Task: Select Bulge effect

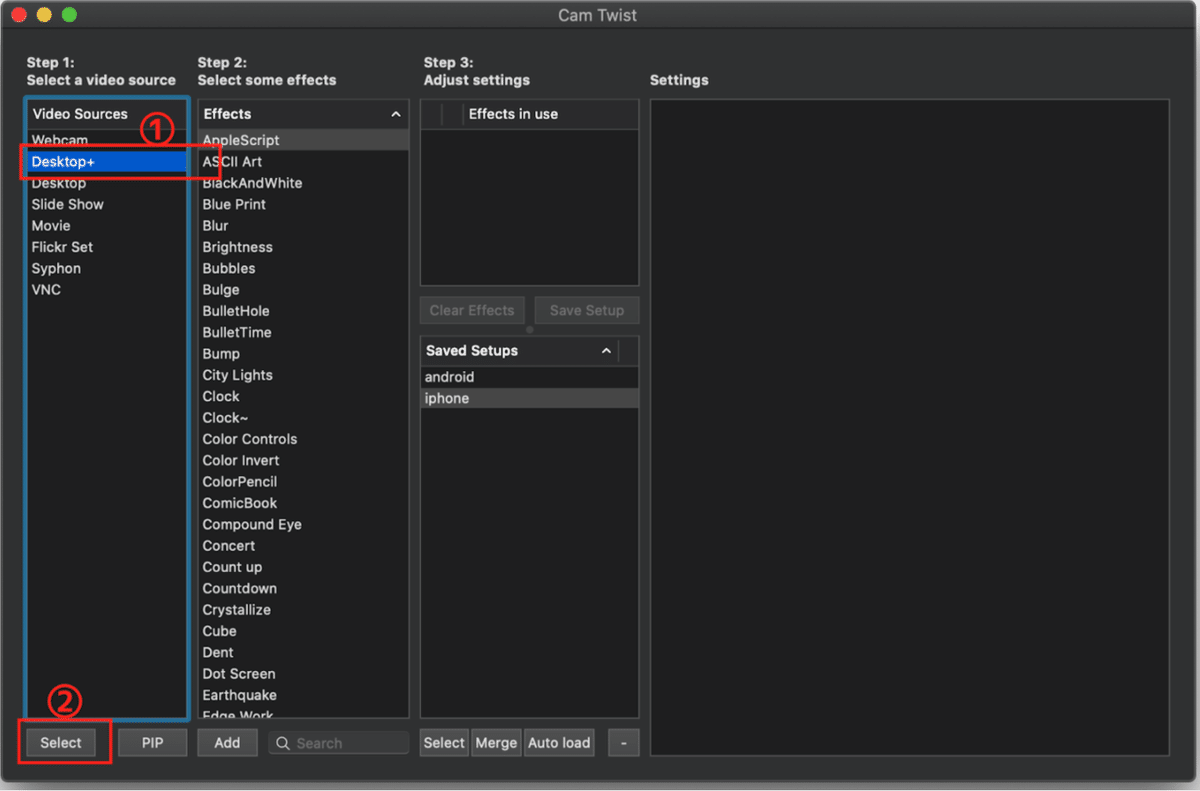Action: (x=303, y=289)
